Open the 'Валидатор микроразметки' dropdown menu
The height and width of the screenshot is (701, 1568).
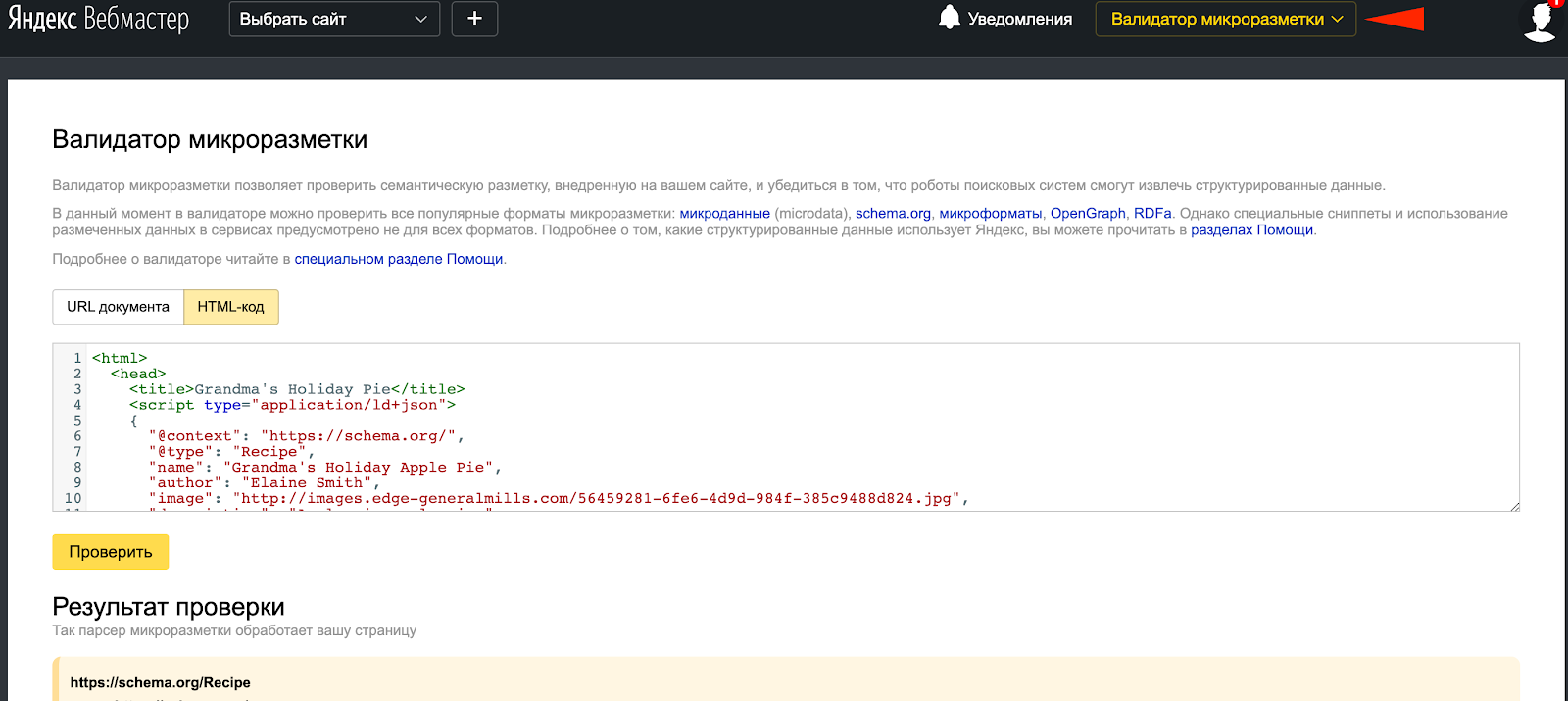click(x=1225, y=19)
